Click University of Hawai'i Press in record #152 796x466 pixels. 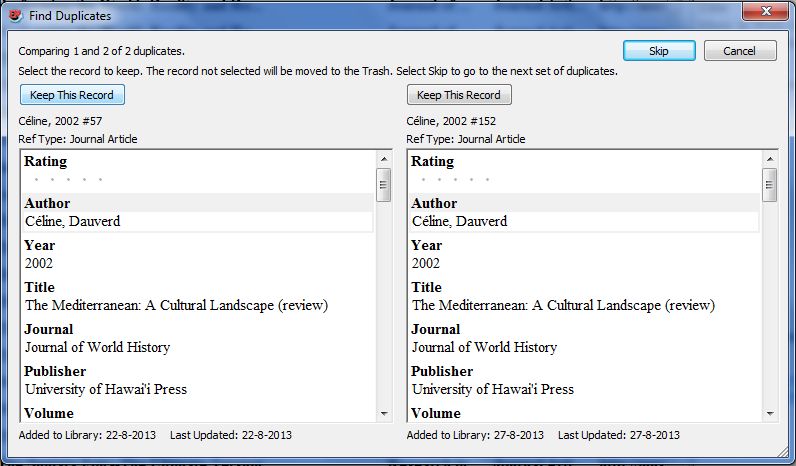[x=493, y=389]
